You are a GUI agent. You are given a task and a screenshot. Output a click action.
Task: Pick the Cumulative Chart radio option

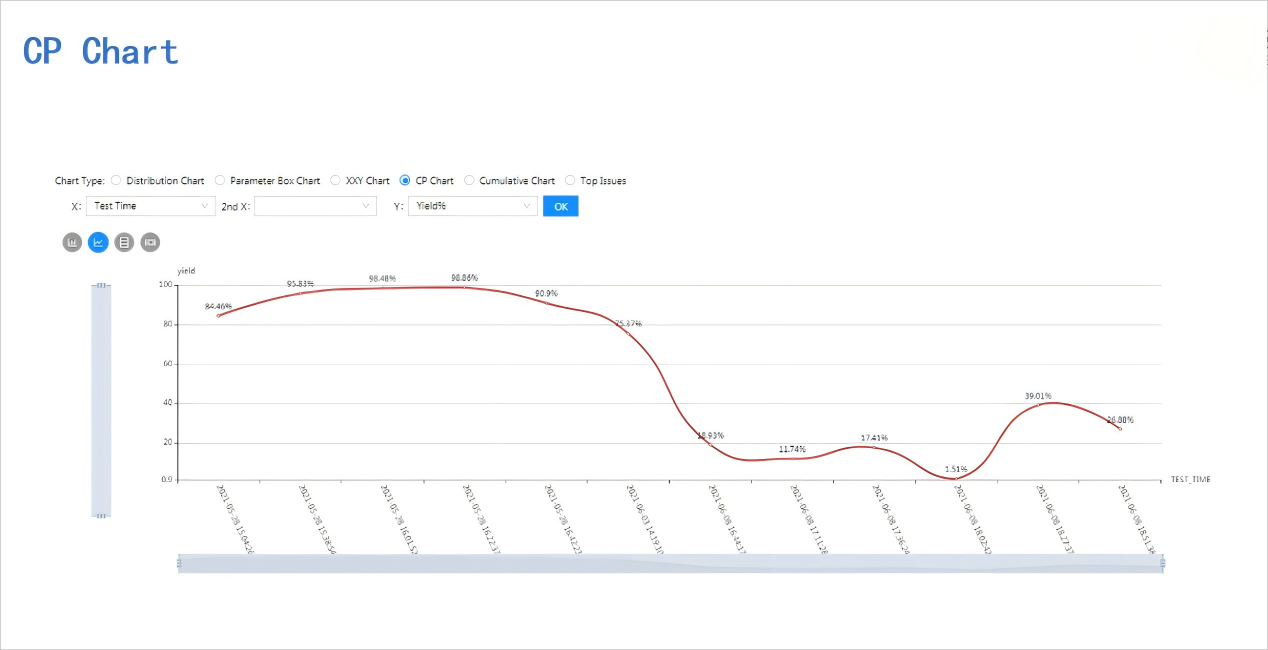pyautogui.click(x=470, y=181)
